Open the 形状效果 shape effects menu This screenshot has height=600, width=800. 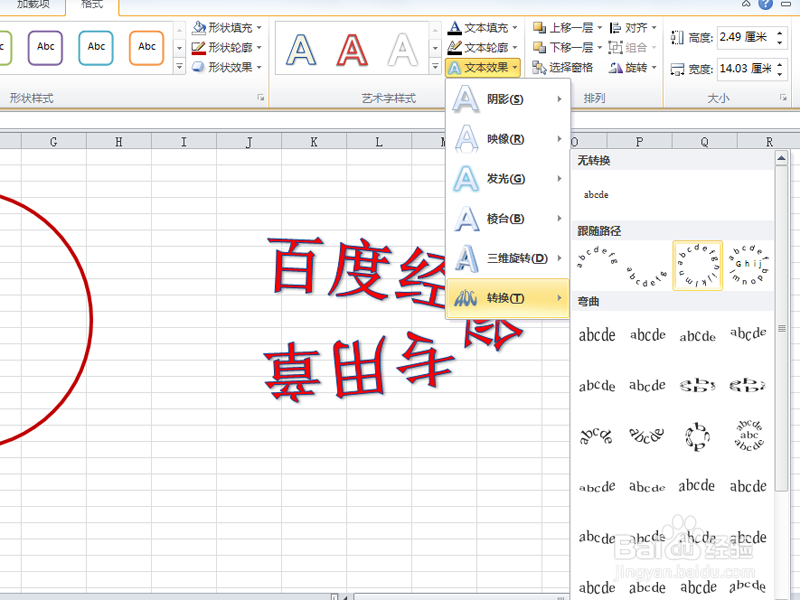227,67
